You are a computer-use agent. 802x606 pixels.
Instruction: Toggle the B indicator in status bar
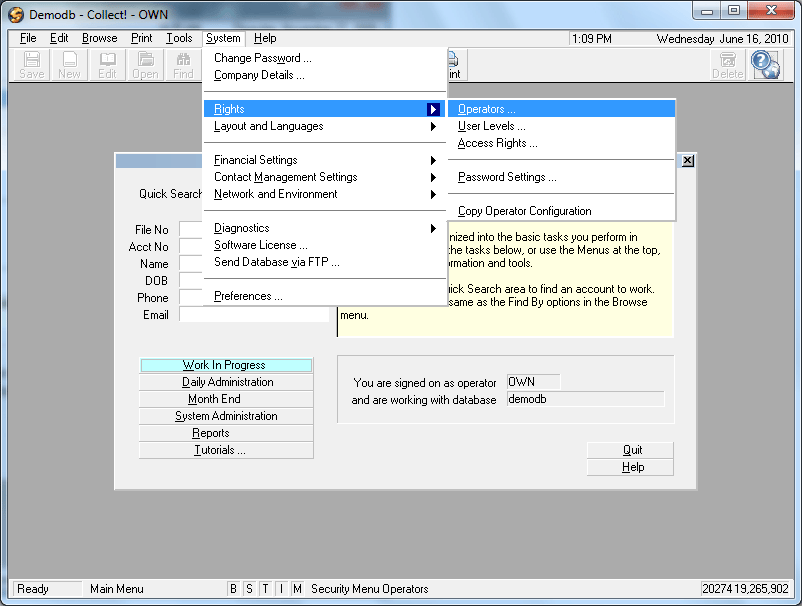pyautogui.click(x=233, y=589)
